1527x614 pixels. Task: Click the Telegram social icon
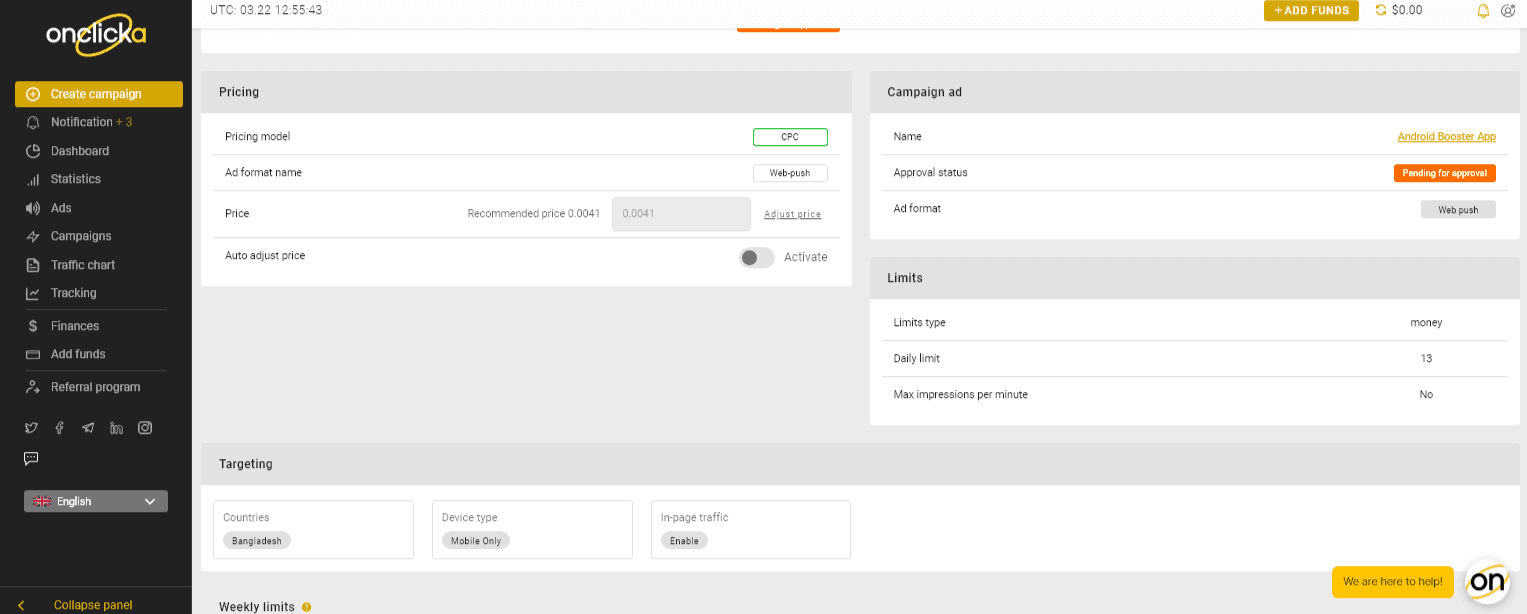click(88, 428)
